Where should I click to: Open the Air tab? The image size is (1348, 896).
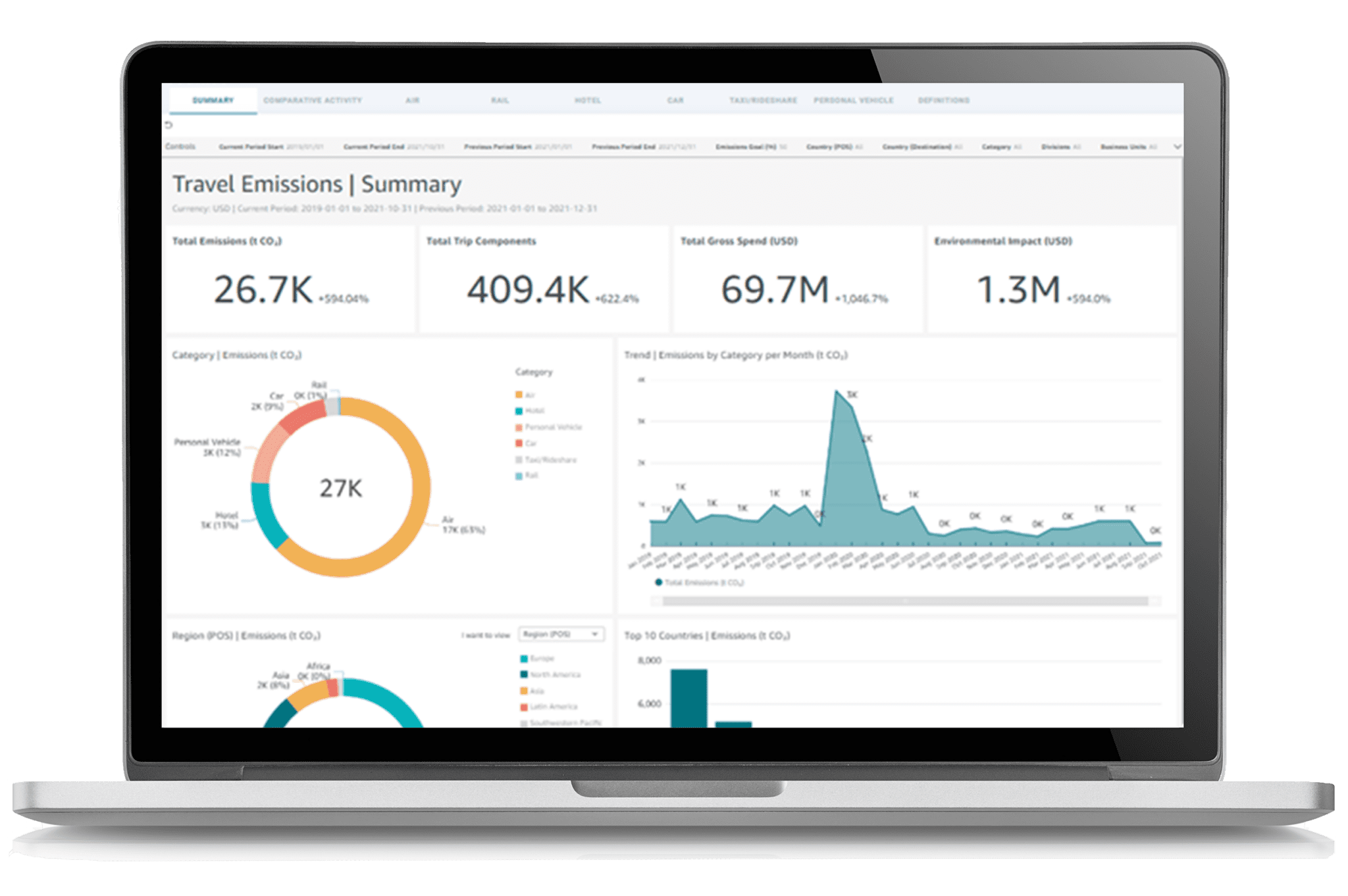[412, 100]
